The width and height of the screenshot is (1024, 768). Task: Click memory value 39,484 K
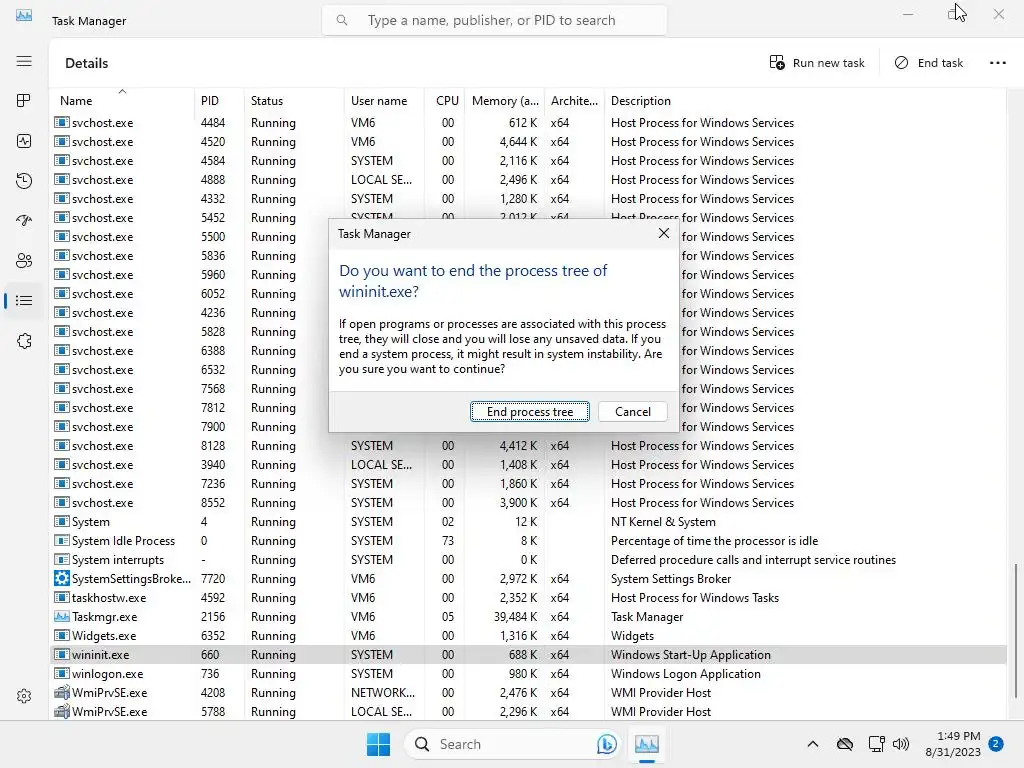[515, 616]
